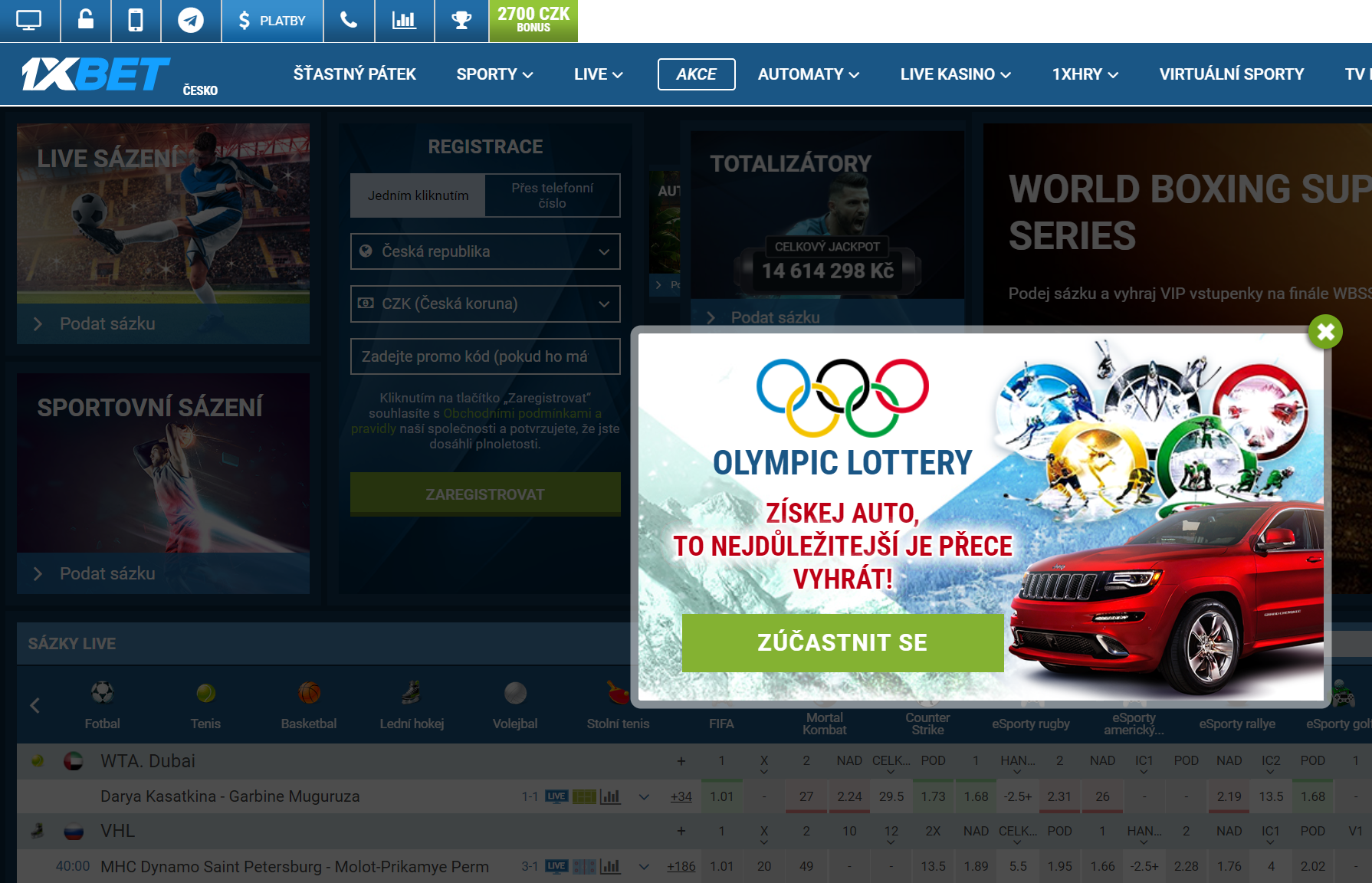The image size is (1372, 883).
Task: Open the bar chart statistics icon
Action: [404, 20]
